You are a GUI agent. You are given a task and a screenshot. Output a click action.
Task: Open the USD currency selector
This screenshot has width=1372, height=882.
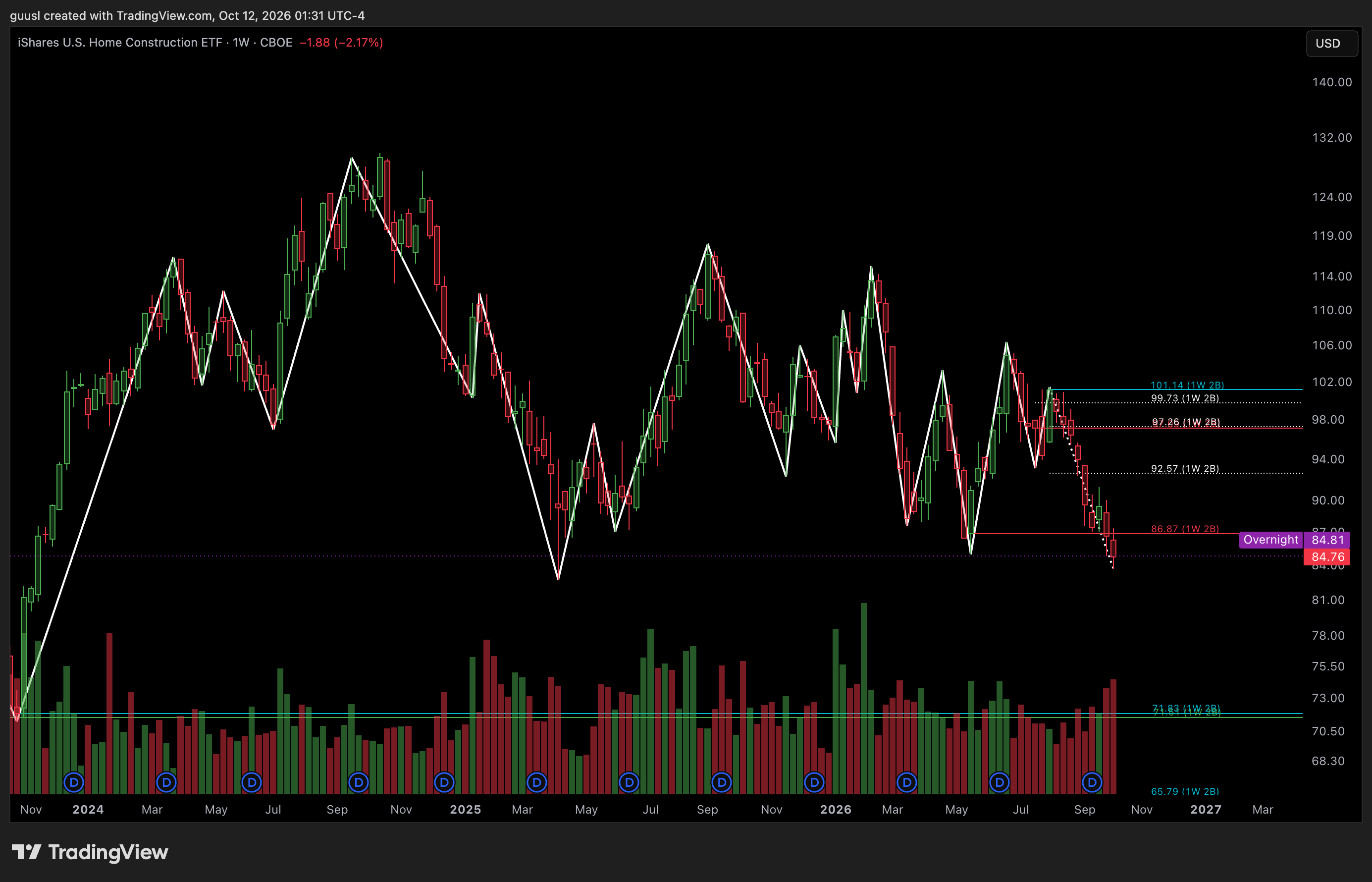(1331, 44)
